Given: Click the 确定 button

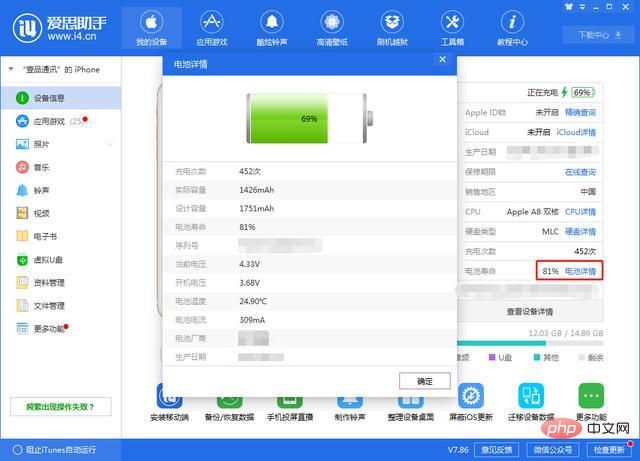Looking at the screenshot, I should tap(425, 381).
